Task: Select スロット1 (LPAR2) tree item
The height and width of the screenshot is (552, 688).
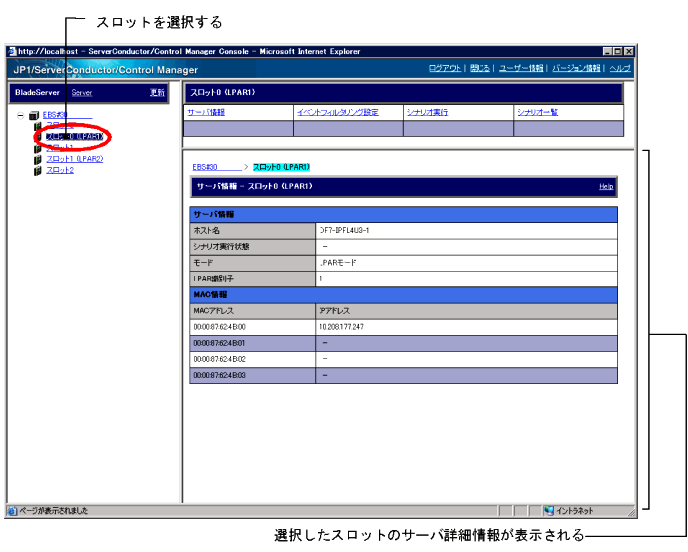Action: coord(74,159)
